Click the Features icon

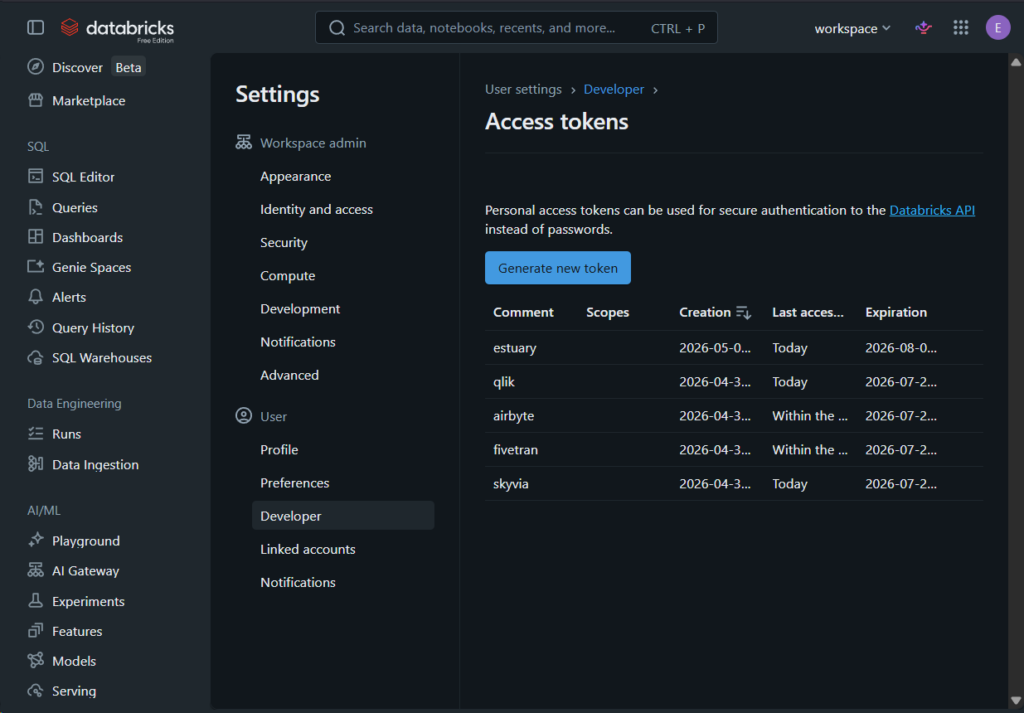(35, 631)
